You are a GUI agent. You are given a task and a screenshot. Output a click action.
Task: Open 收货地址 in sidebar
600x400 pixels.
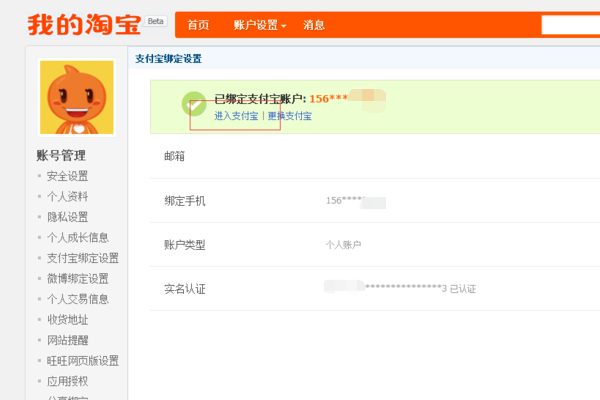(x=67, y=320)
